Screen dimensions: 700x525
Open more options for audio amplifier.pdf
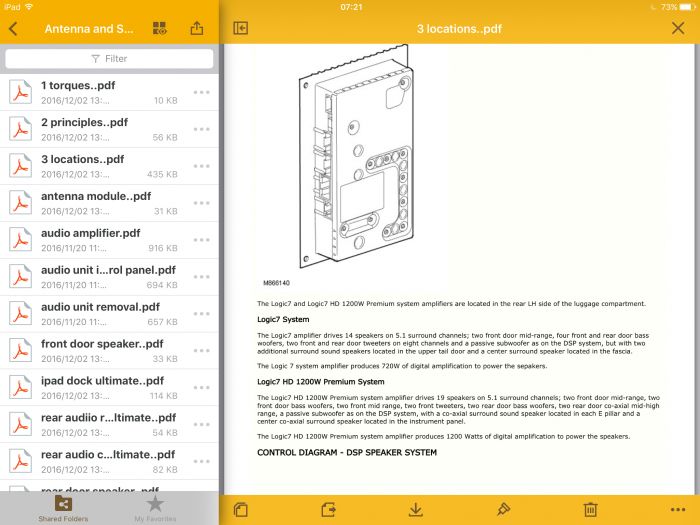[x=202, y=240]
